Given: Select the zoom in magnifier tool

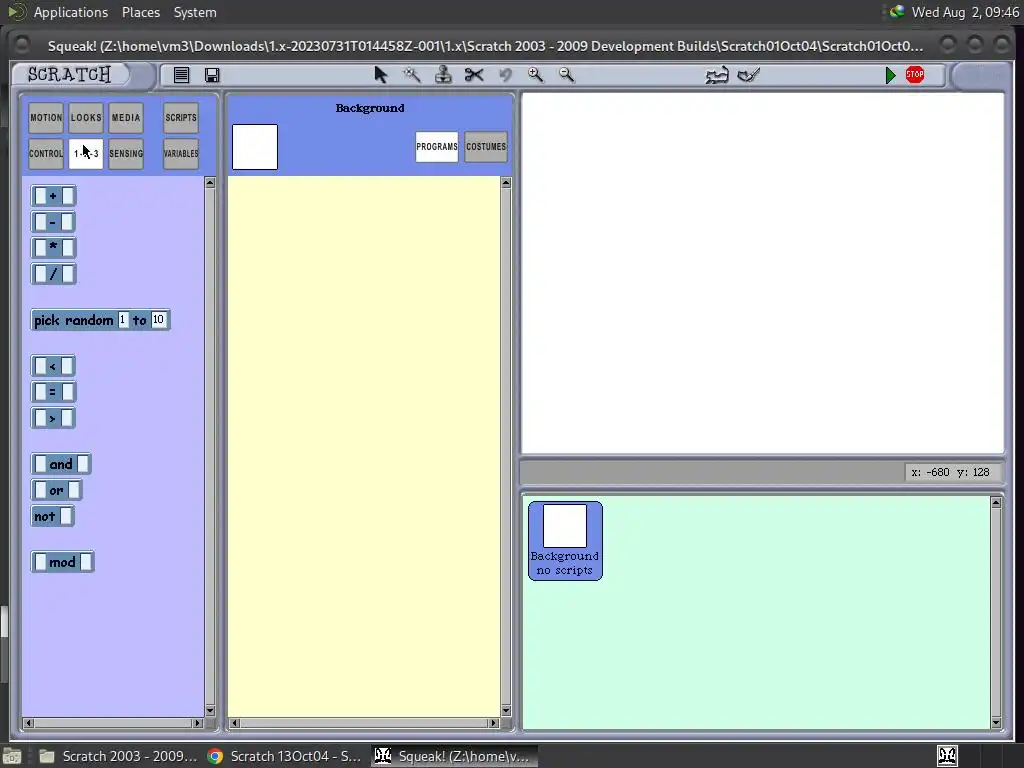Looking at the screenshot, I should click(x=536, y=75).
